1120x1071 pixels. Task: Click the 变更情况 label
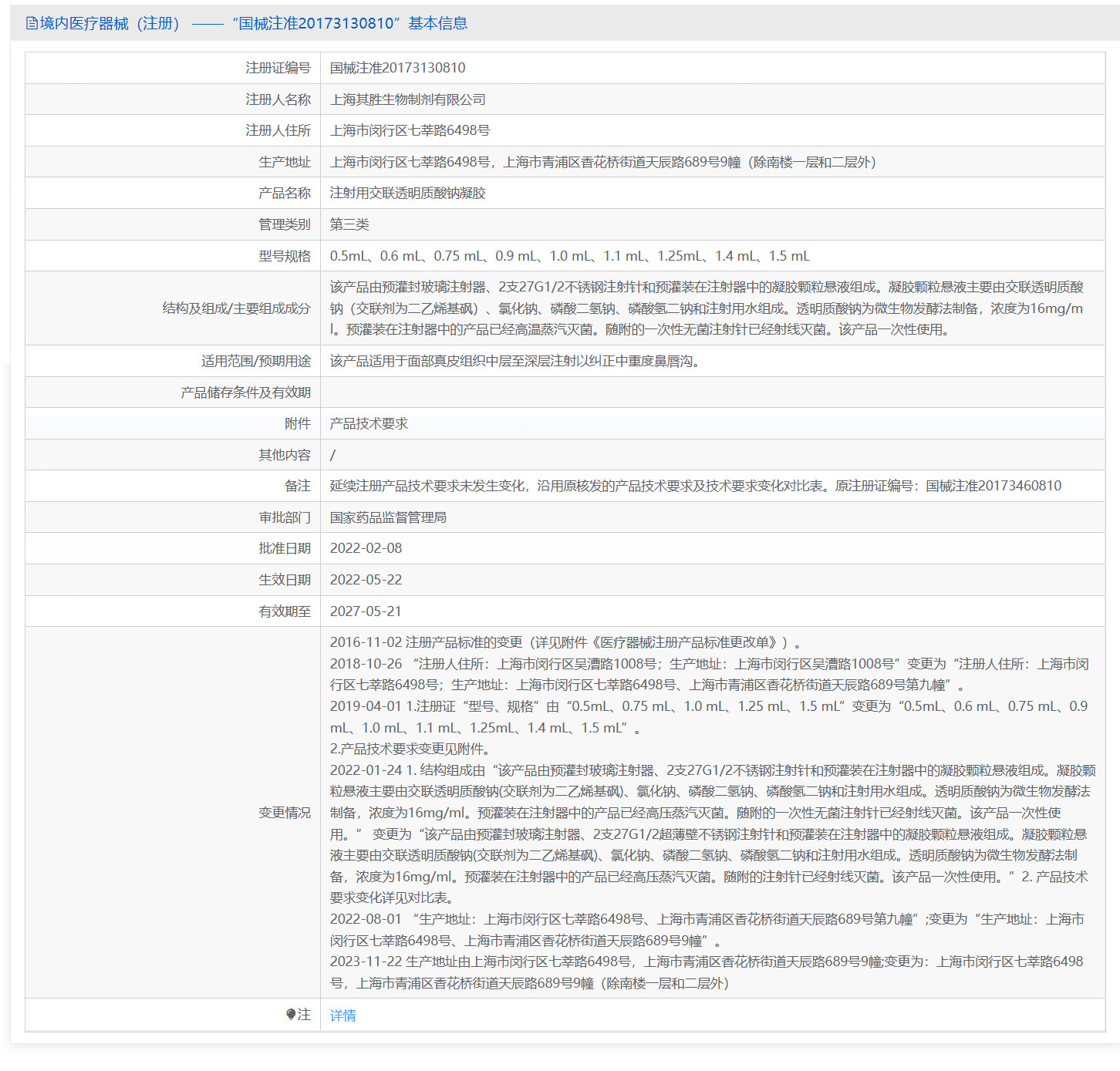[285, 813]
